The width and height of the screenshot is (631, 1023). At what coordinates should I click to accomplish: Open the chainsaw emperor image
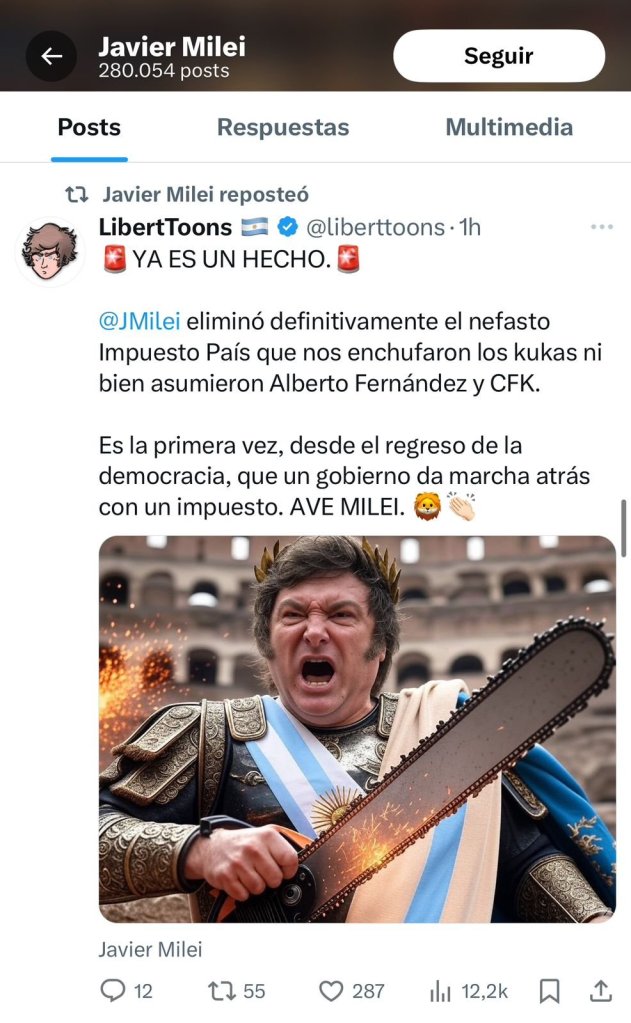(x=357, y=729)
